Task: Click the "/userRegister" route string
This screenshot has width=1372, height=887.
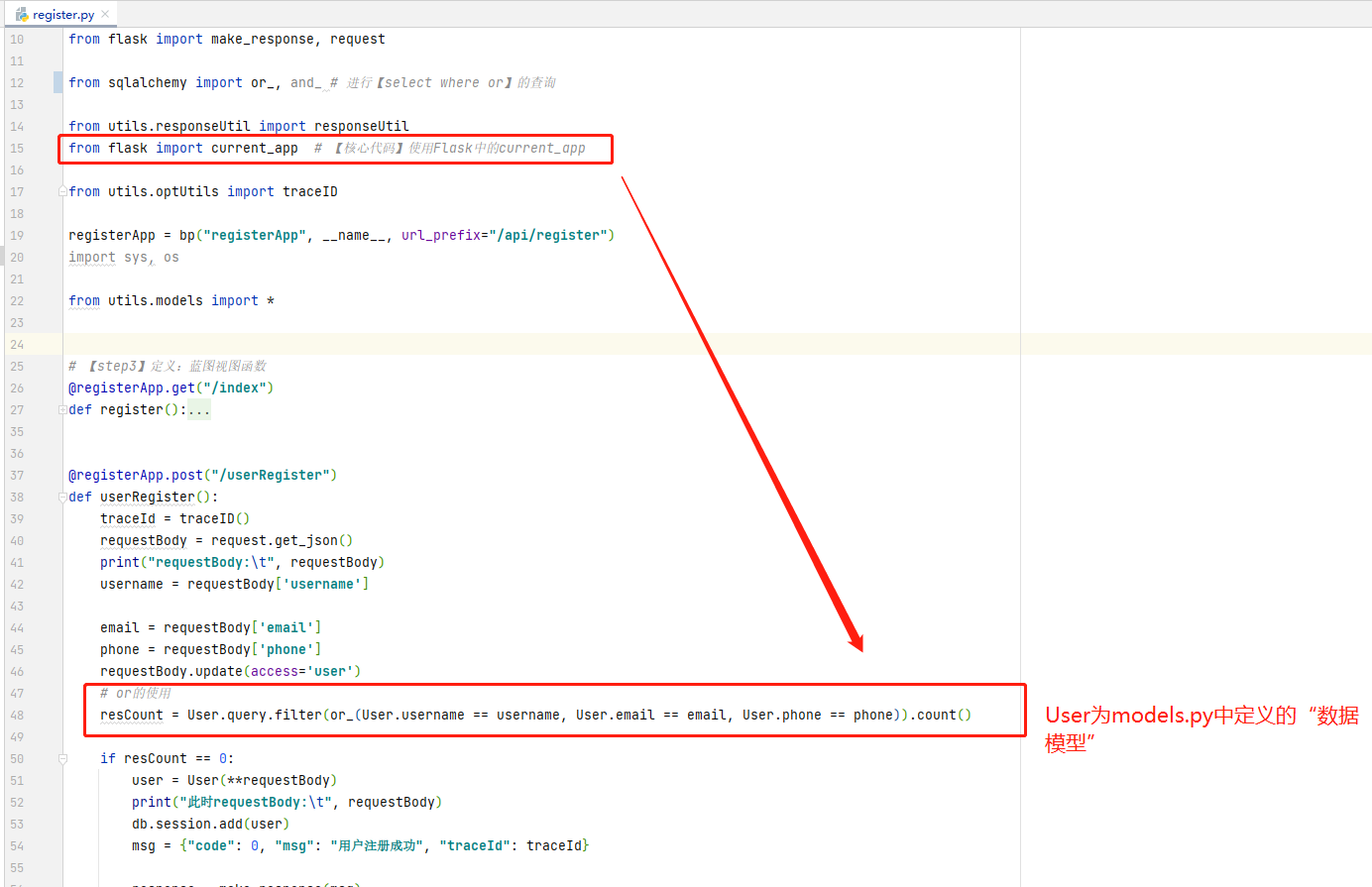Action: (271, 475)
